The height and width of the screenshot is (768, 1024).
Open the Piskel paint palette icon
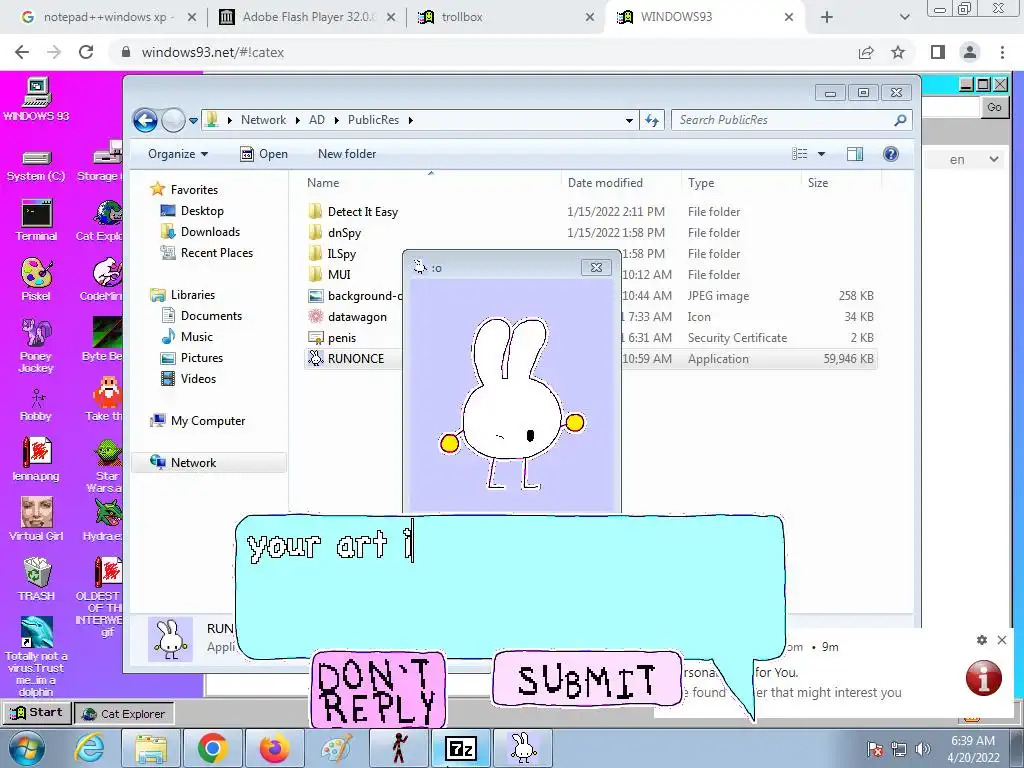(36, 280)
